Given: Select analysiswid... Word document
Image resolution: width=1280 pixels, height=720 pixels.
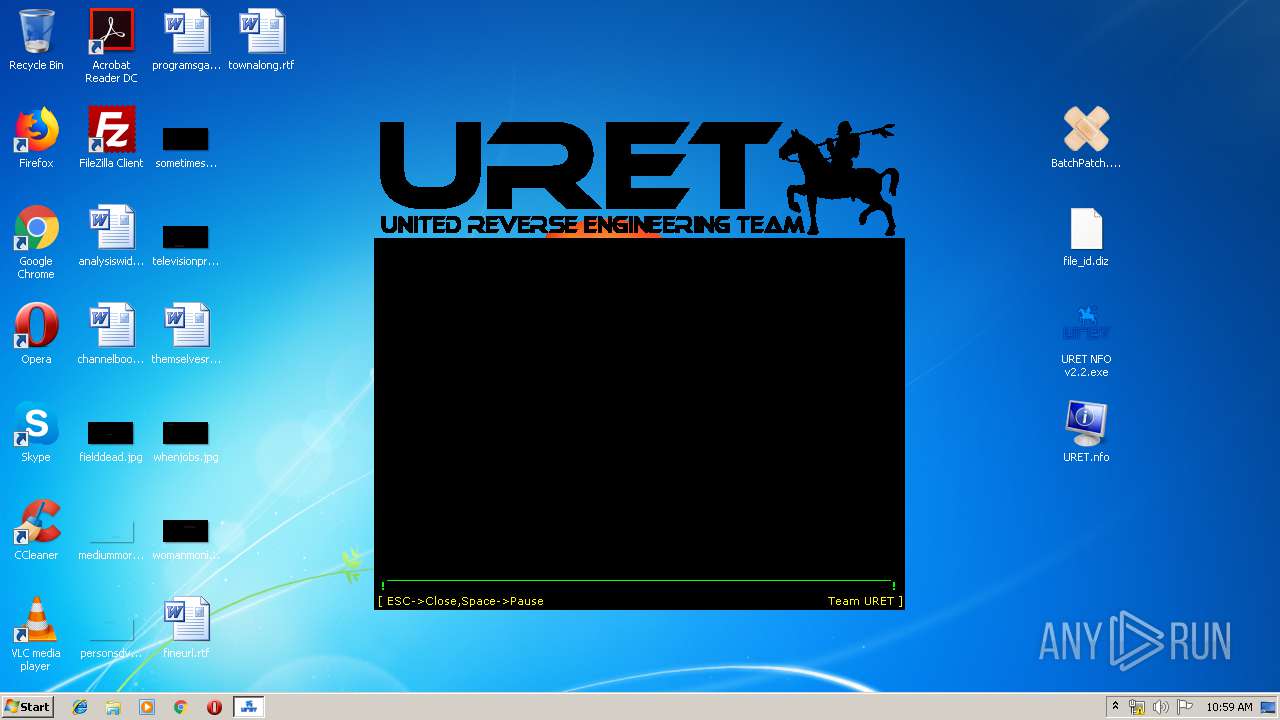Looking at the screenshot, I should (111, 236).
